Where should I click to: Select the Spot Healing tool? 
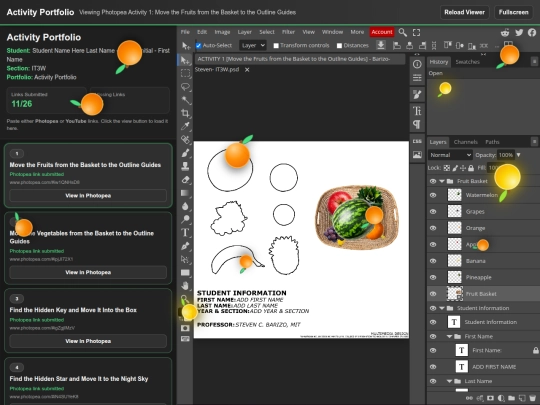click(x=185, y=139)
